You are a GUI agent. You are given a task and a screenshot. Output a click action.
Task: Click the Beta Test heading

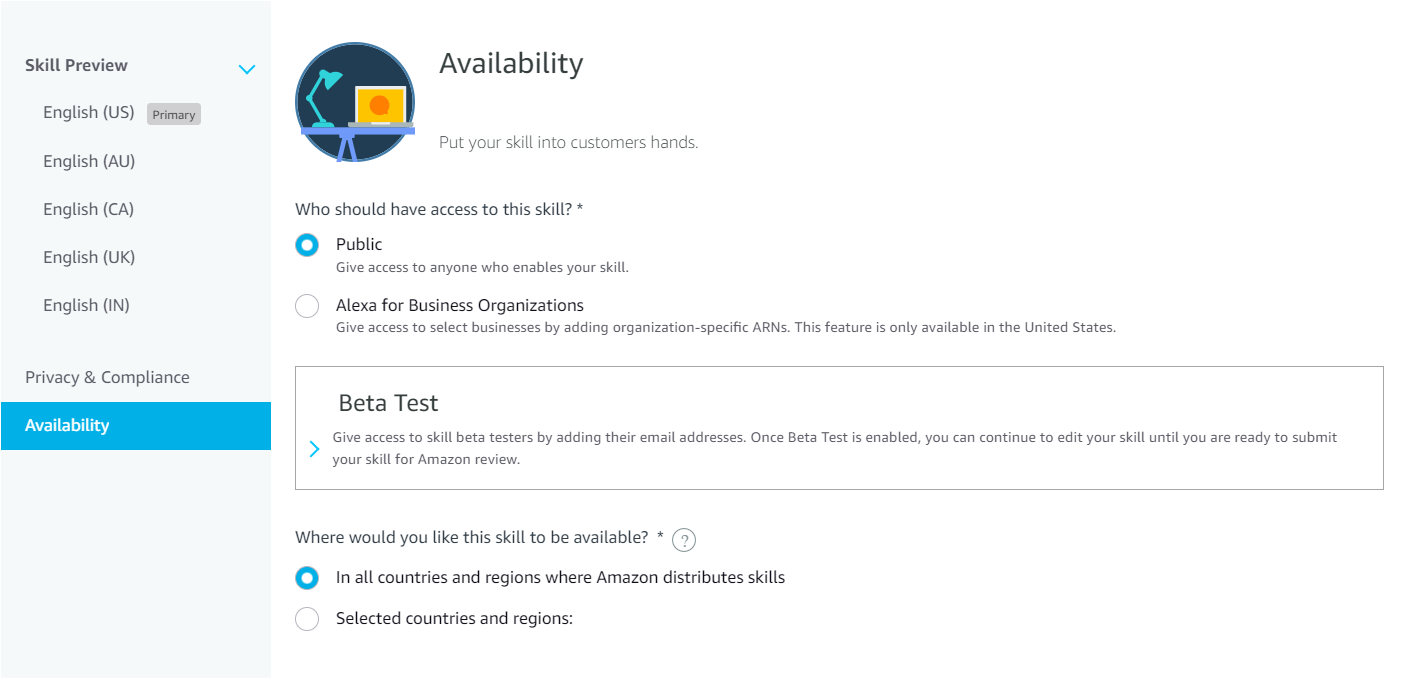pos(389,402)
